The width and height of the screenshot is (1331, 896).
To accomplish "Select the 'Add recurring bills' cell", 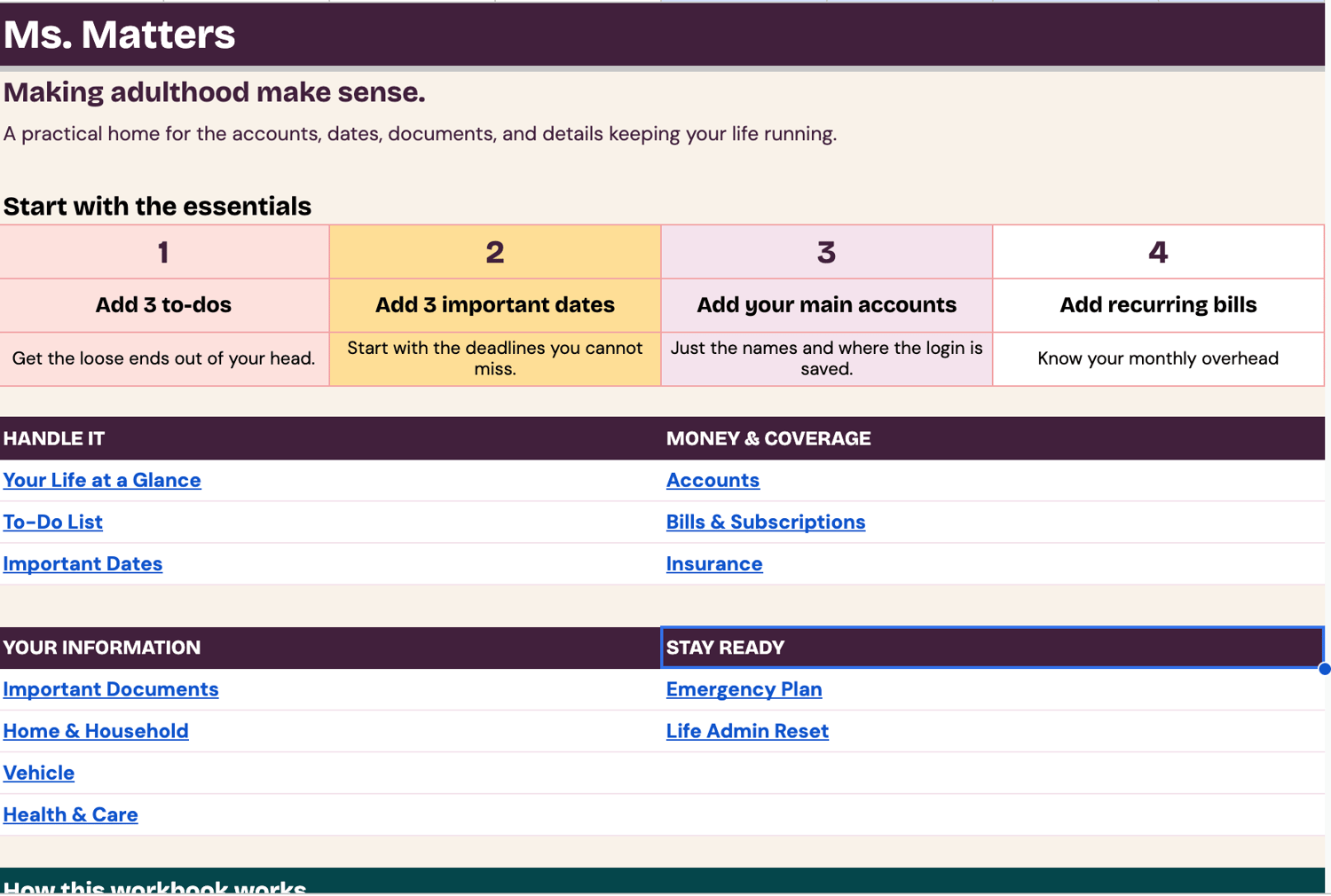I will tap(1158, 305).
